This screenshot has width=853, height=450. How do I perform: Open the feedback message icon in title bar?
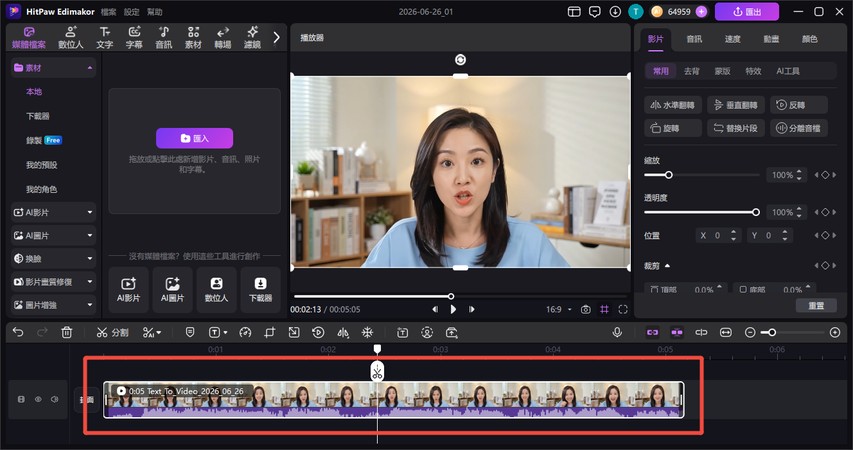tap(595, 11)
